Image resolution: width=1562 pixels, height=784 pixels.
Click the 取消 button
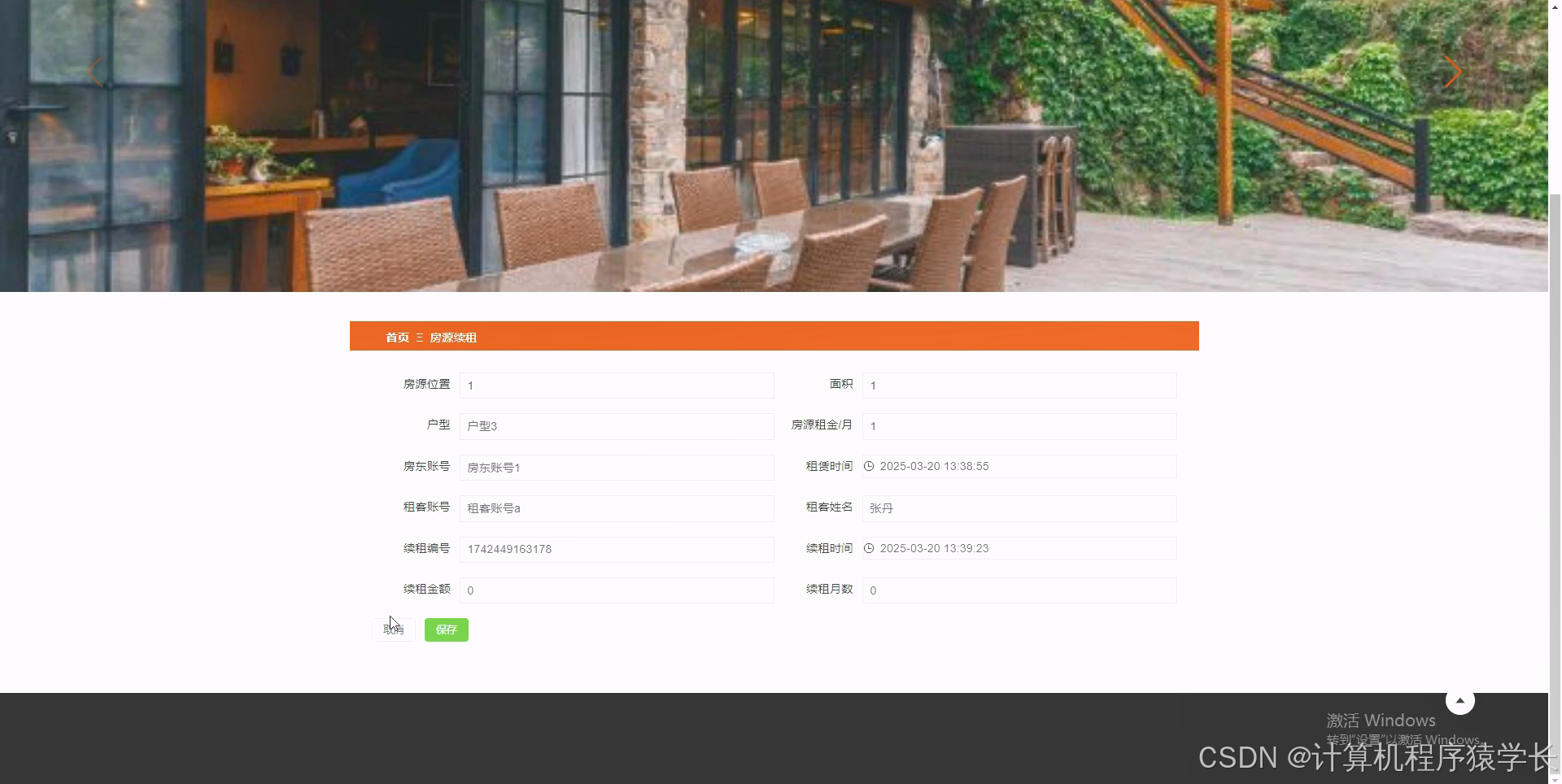[x=394, y=629]
